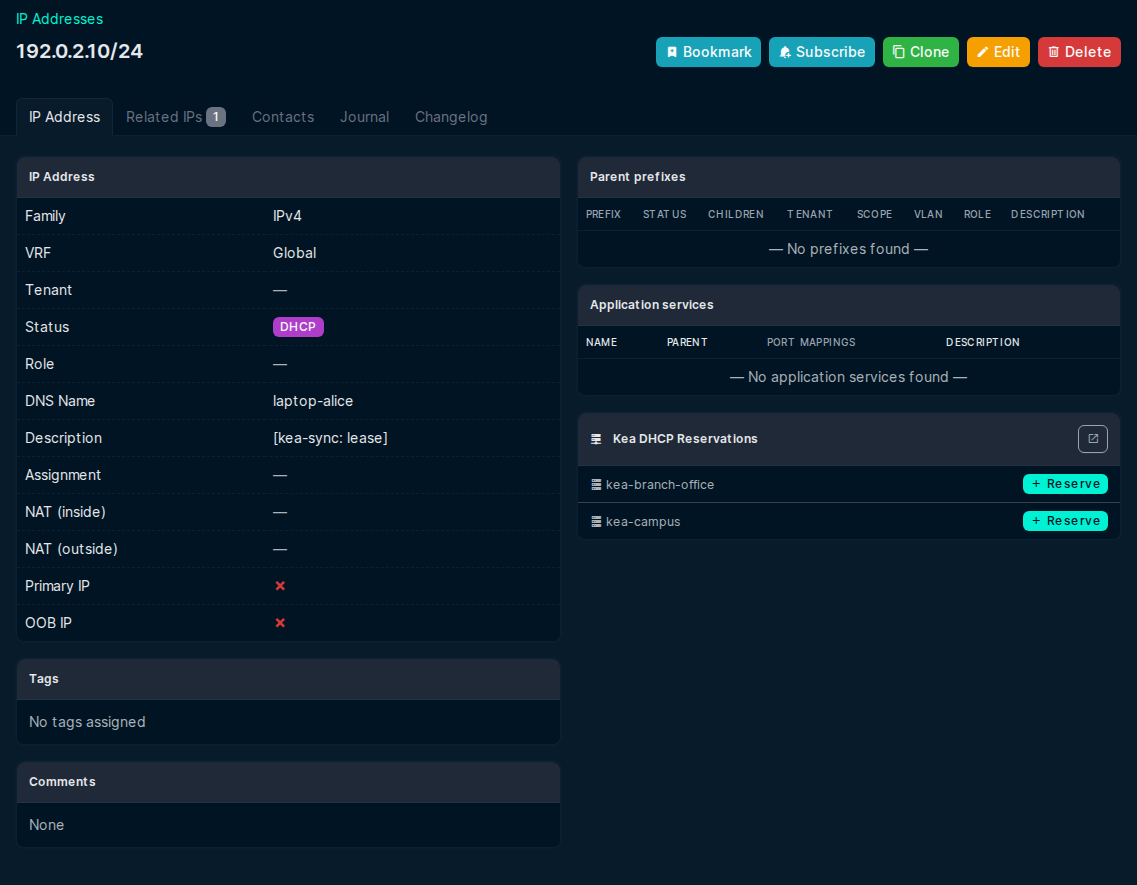Click the Comments value None

(46, 826)
